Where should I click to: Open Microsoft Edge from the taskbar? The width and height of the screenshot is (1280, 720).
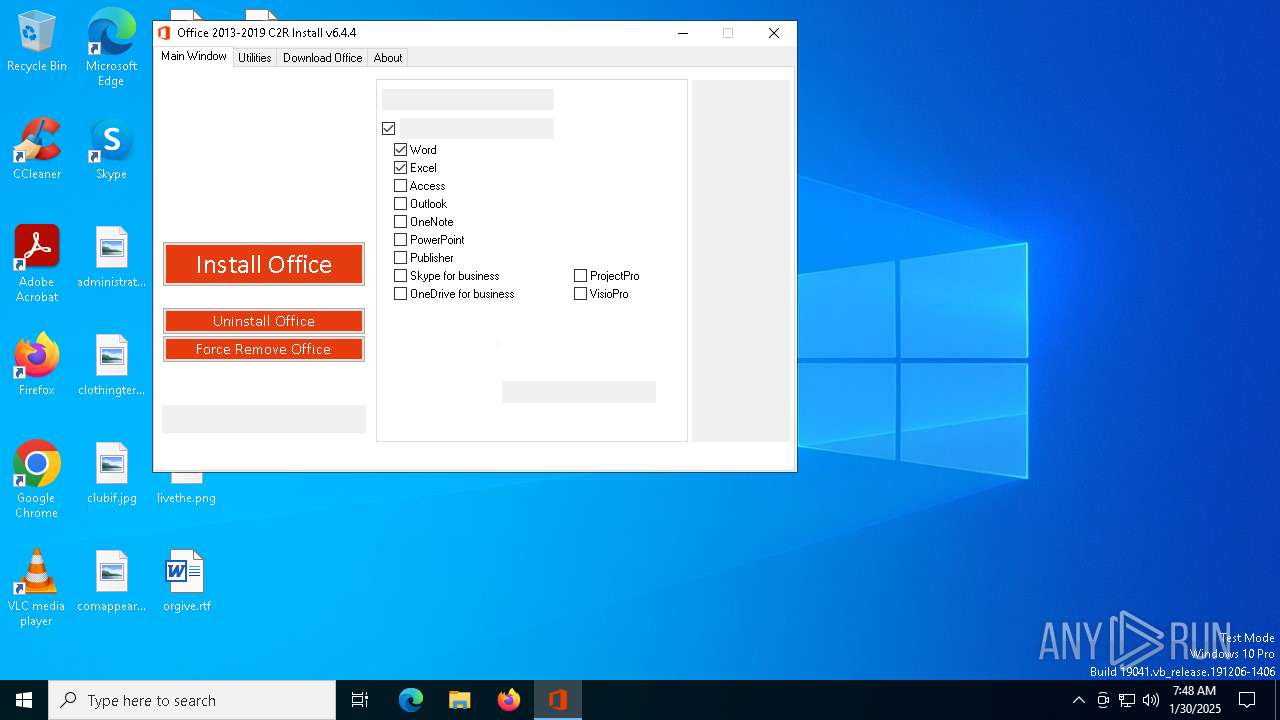pos(411,700)
